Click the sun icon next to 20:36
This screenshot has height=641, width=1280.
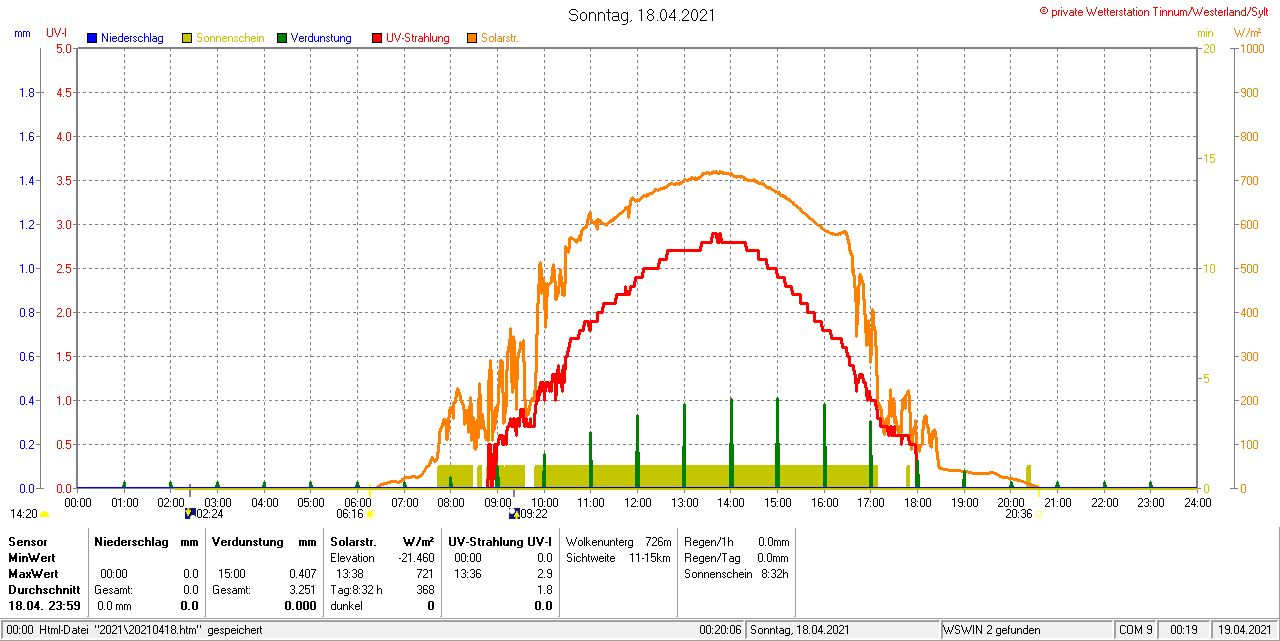point(1037,514)
